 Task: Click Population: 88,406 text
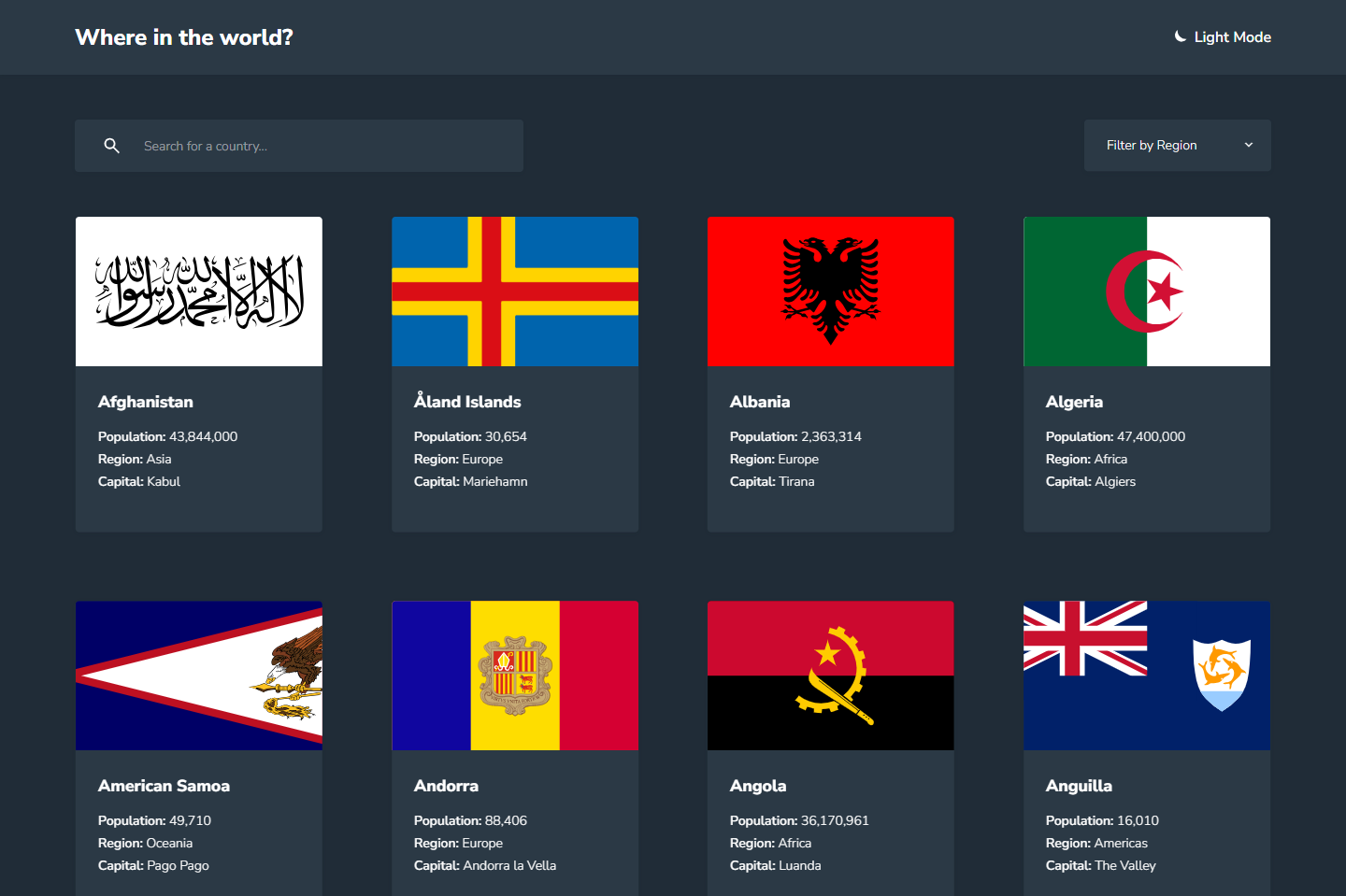pos(470,820)
